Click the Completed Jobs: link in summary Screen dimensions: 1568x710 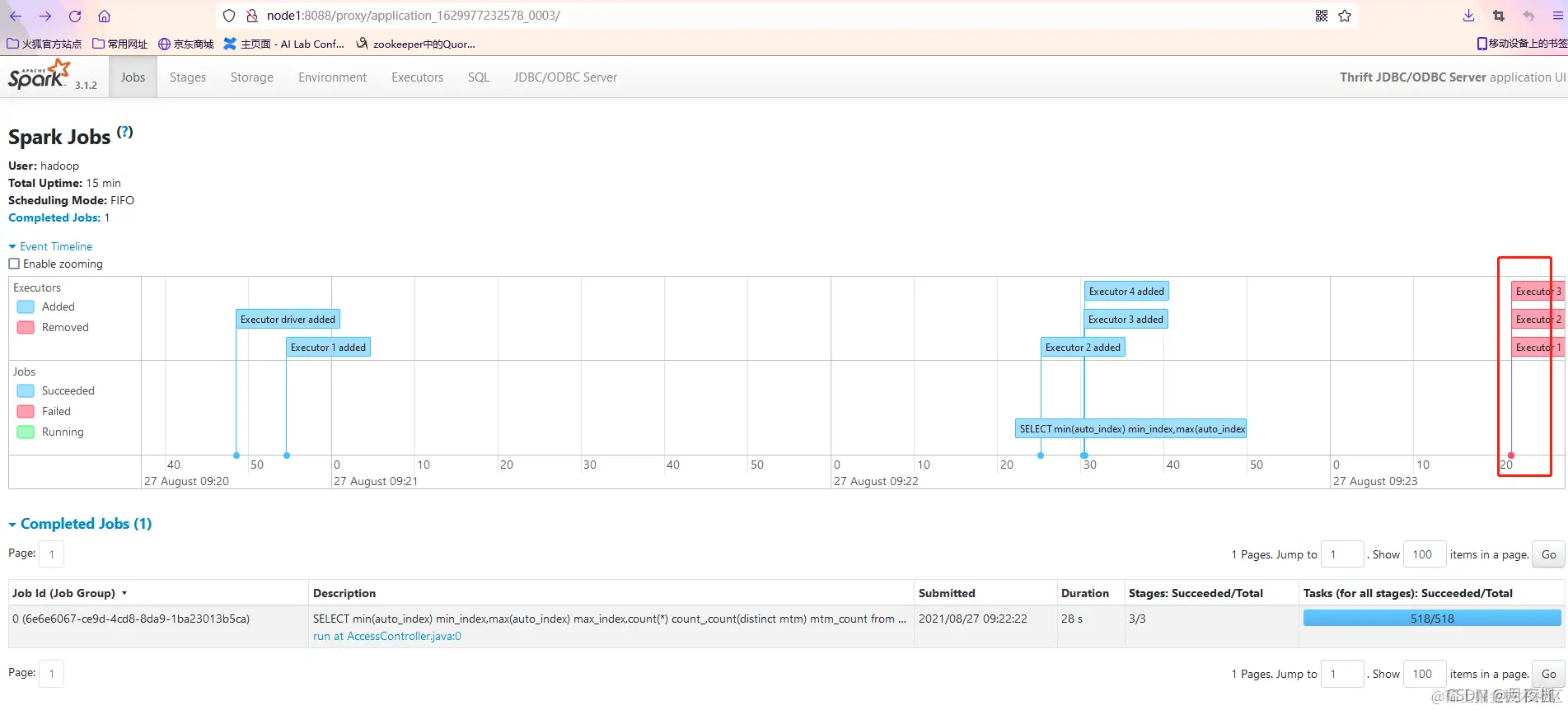tap(54, 217)
